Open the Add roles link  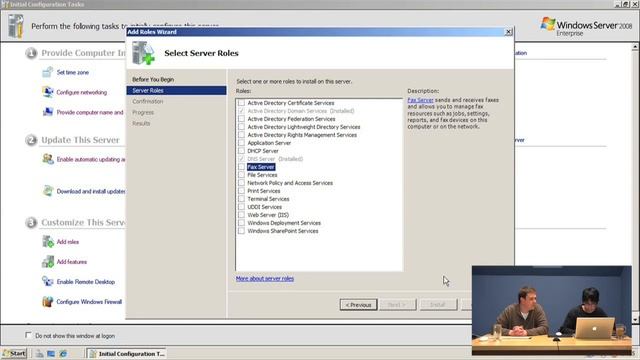point(68,242)
